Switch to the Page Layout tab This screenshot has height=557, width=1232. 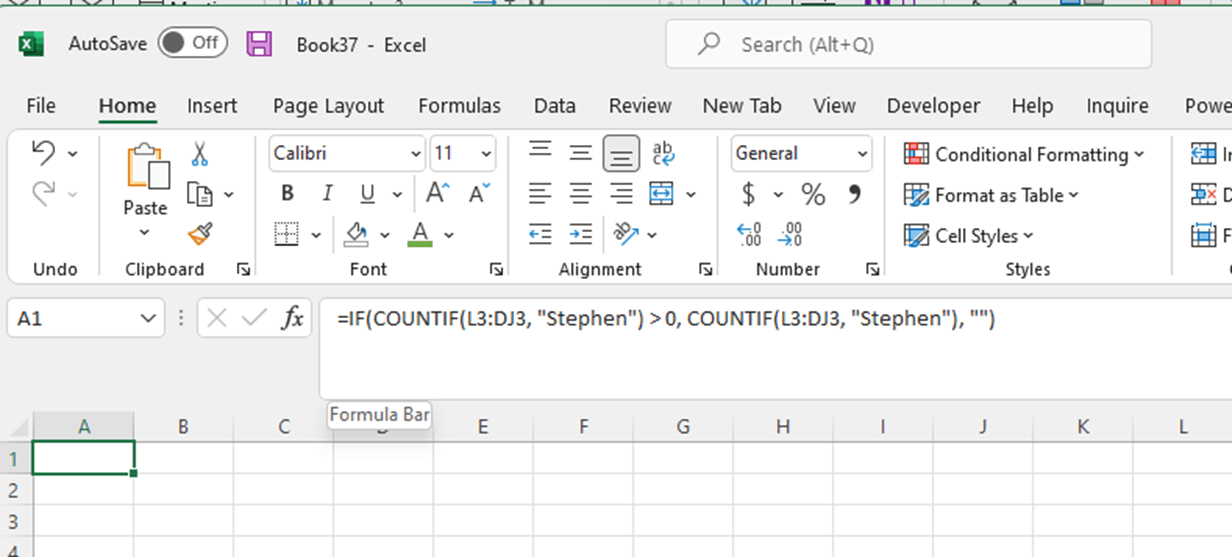[328, 106]
